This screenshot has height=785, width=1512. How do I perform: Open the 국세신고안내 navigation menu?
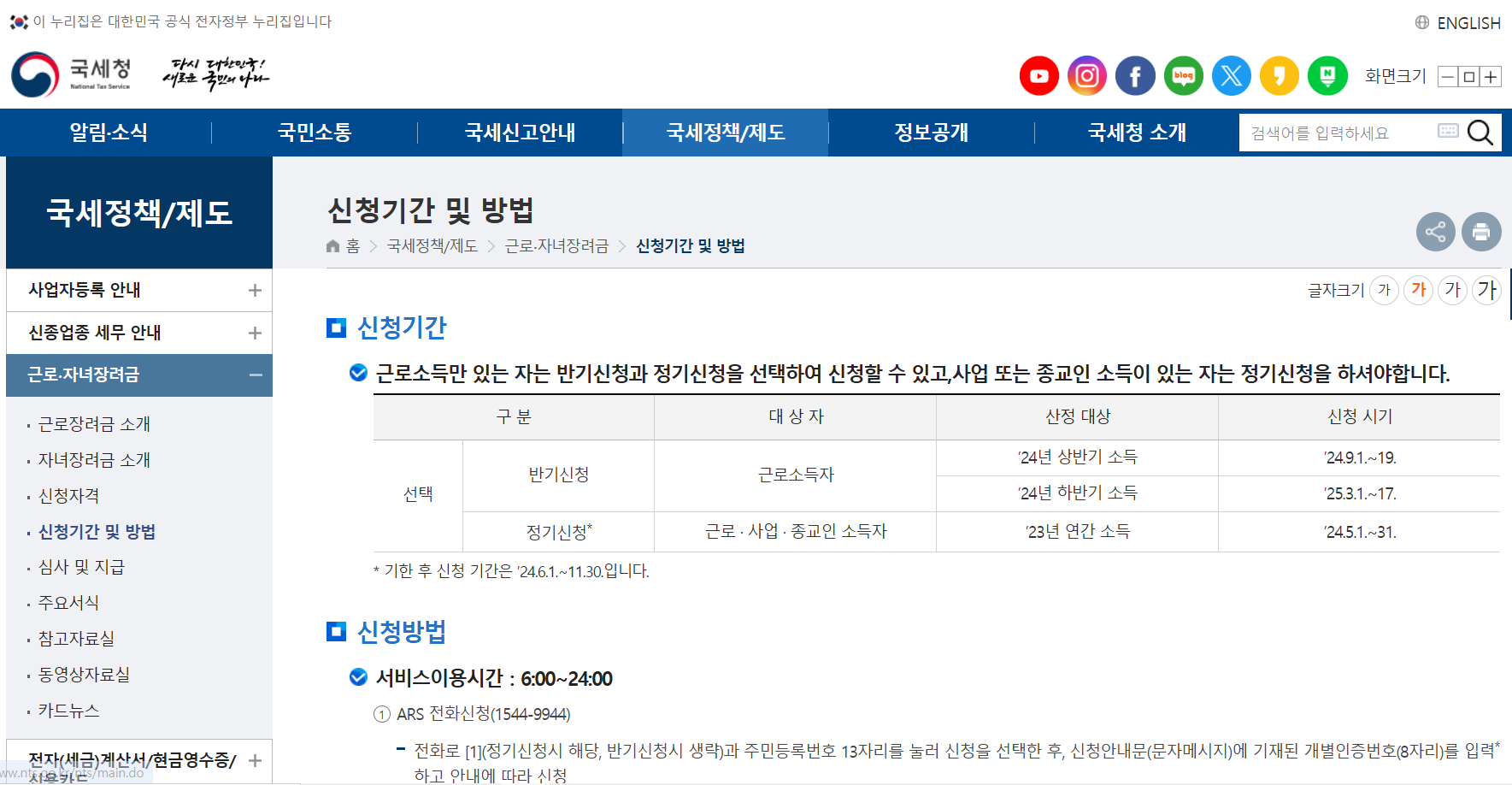pyautogui.click(x=519, y=133)
